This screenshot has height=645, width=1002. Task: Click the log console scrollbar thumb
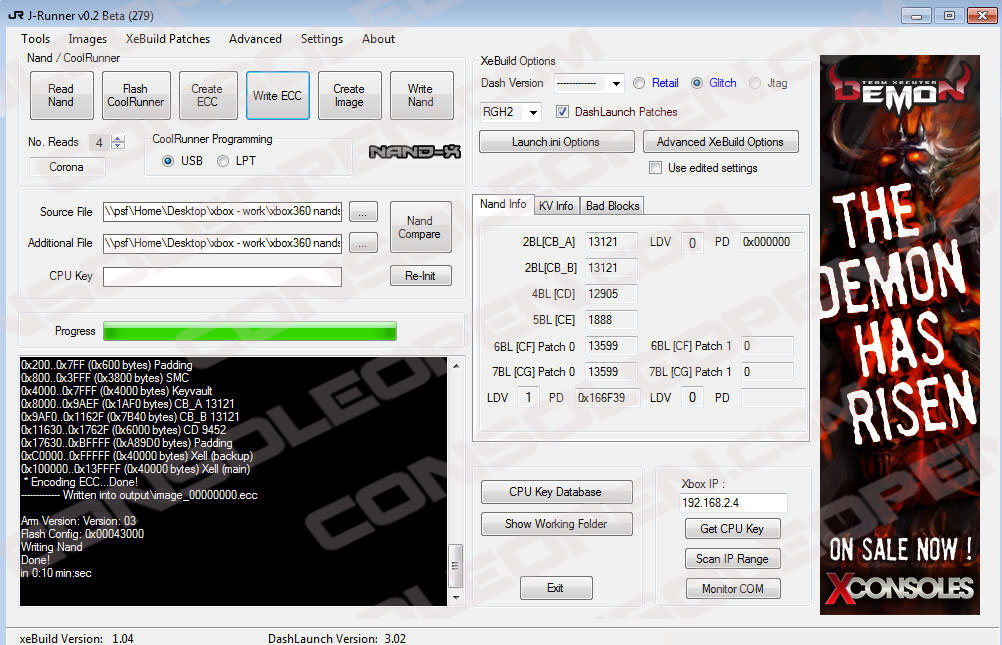tap(456, 566)
